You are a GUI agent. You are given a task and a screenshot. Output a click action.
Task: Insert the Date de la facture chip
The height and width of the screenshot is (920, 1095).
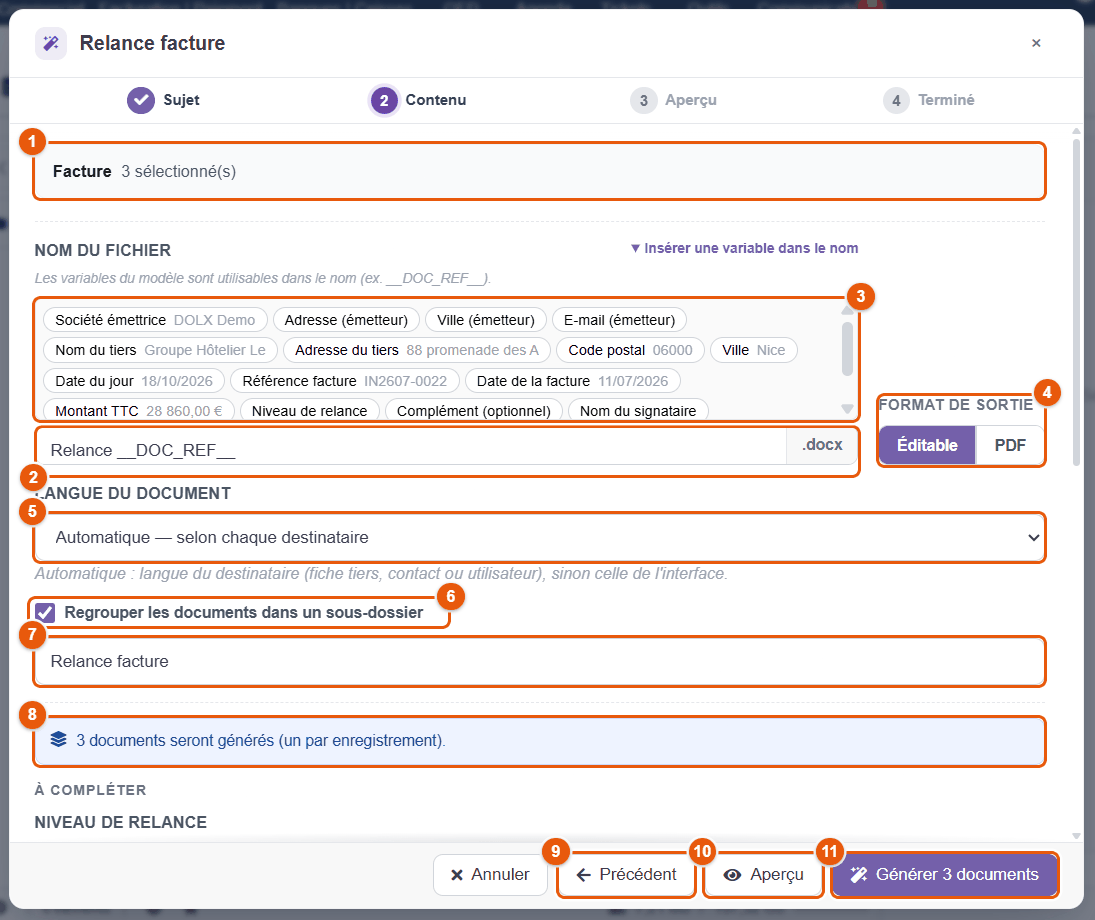(572, 381)
